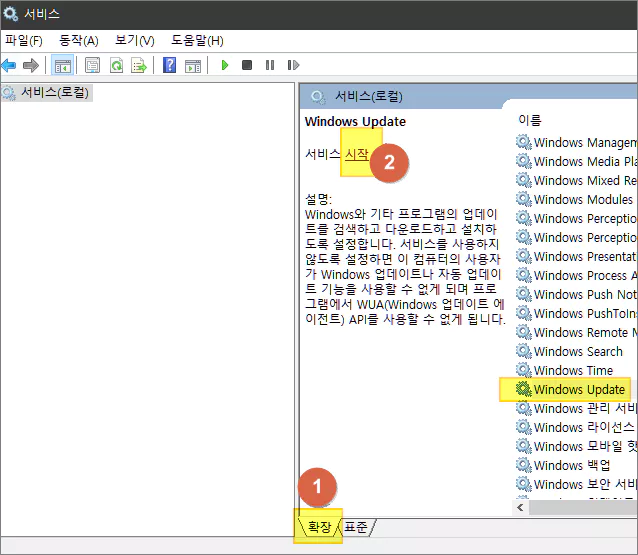Toggle Show/Hide Console Tree toolbar icon

pyautogui.click(x=63, y=65)
